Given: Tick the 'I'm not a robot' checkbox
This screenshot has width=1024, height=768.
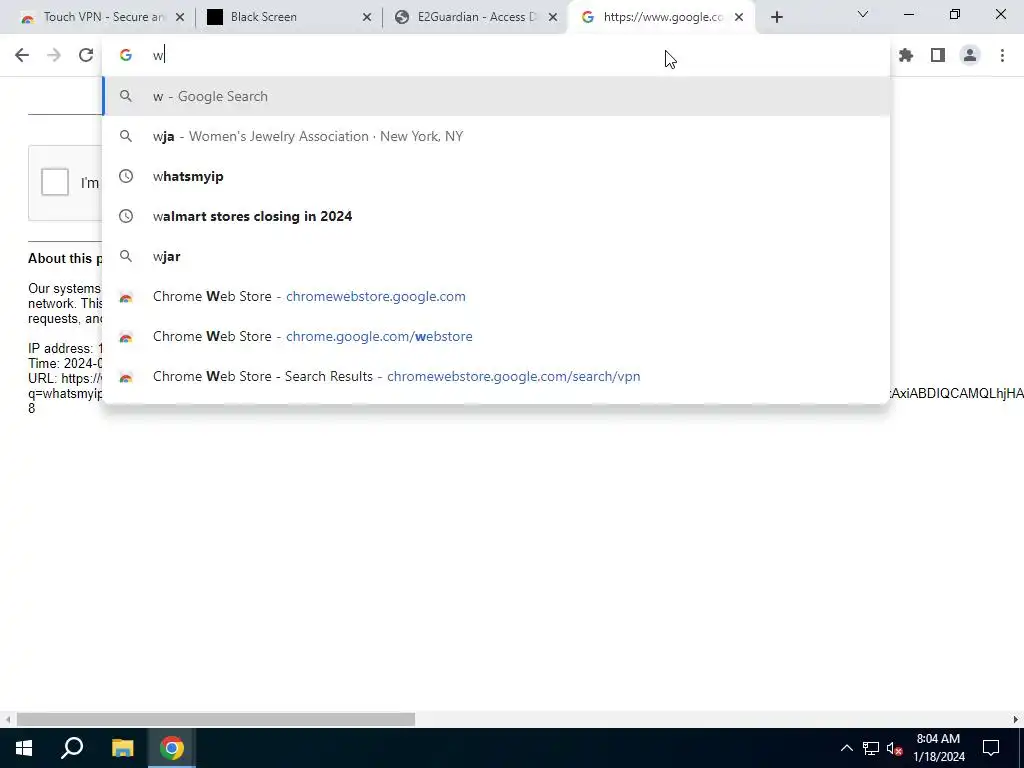Looking at the screenshot, I should pyautogui.click(x=55, y=182).
